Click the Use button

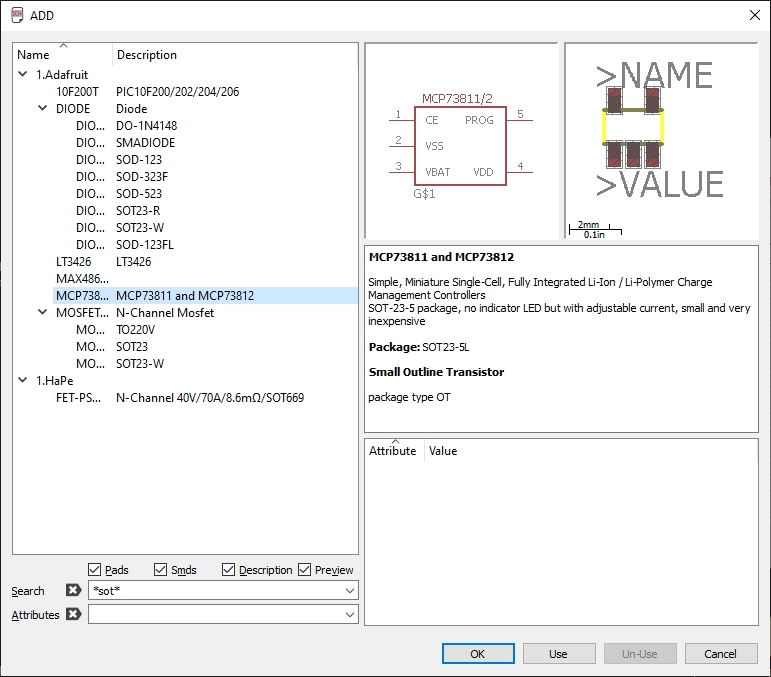[559, 653]
